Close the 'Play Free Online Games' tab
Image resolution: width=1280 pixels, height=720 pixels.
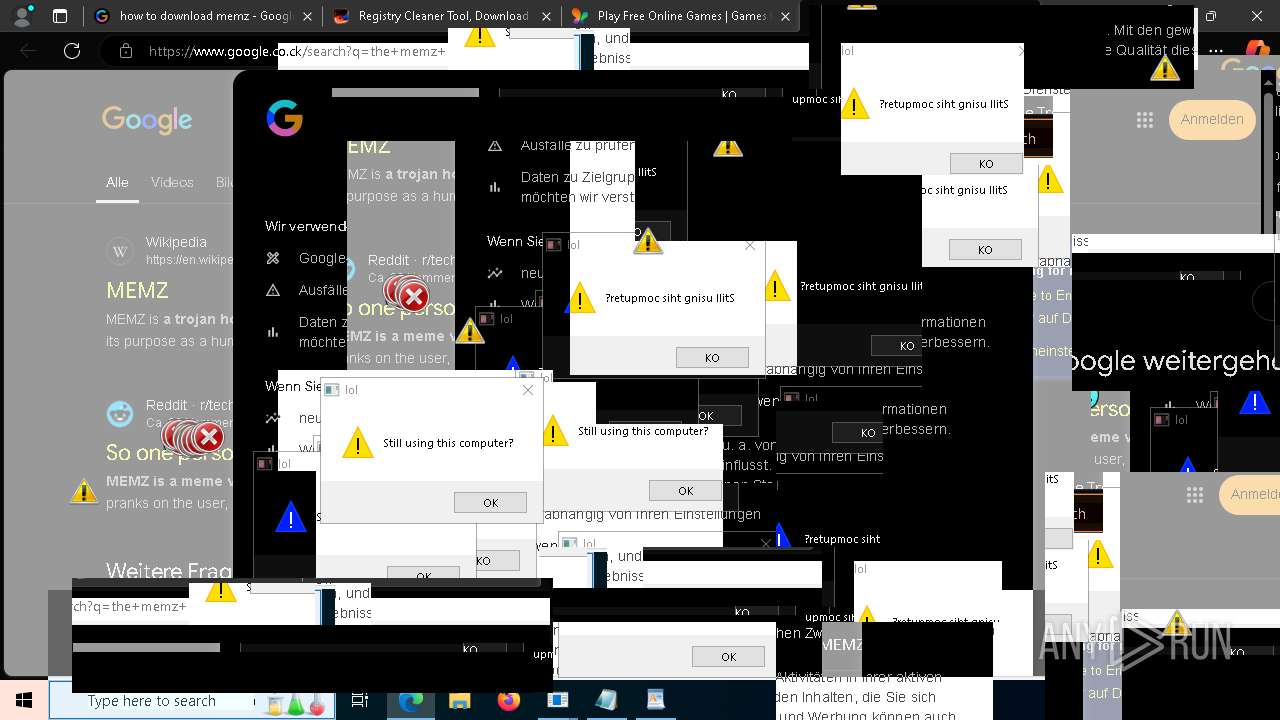pyautogui.click(x=785, y=16)
